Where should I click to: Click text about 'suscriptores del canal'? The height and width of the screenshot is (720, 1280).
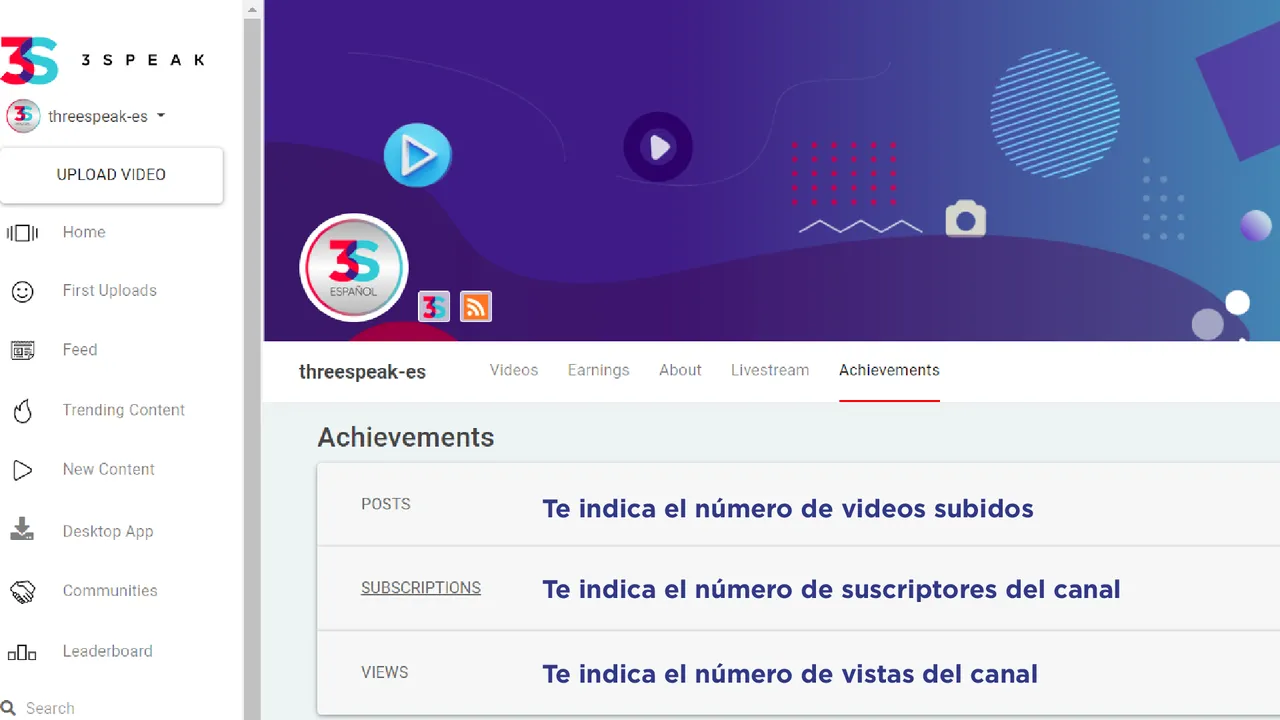click(831, 589)
